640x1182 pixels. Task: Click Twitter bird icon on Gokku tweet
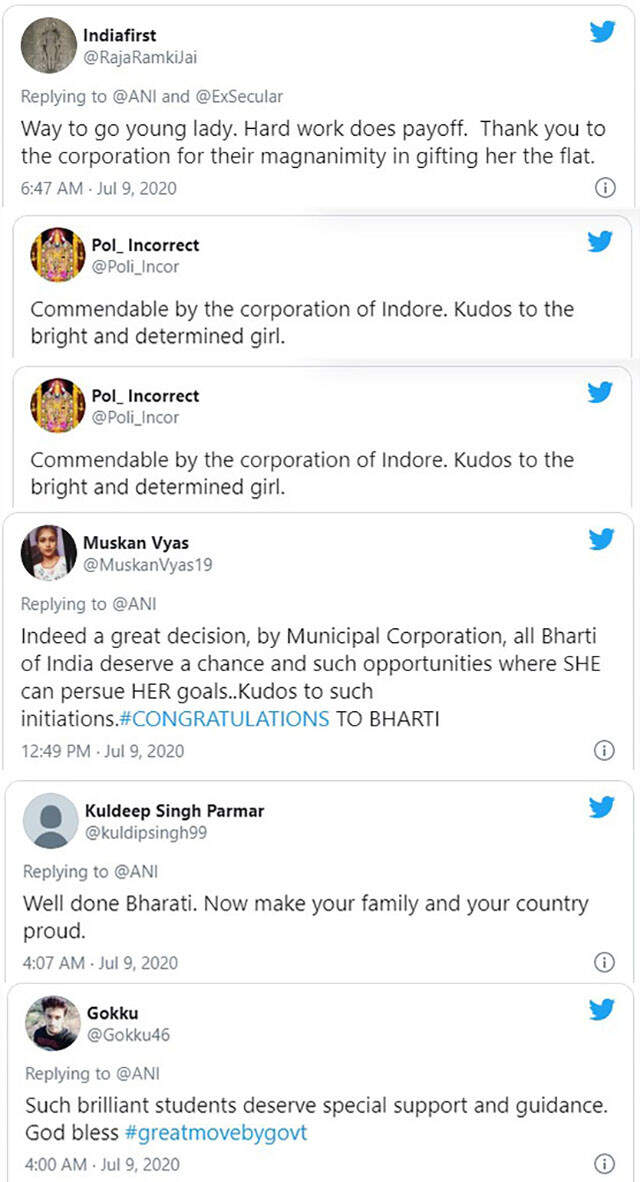coord(601,1010)
